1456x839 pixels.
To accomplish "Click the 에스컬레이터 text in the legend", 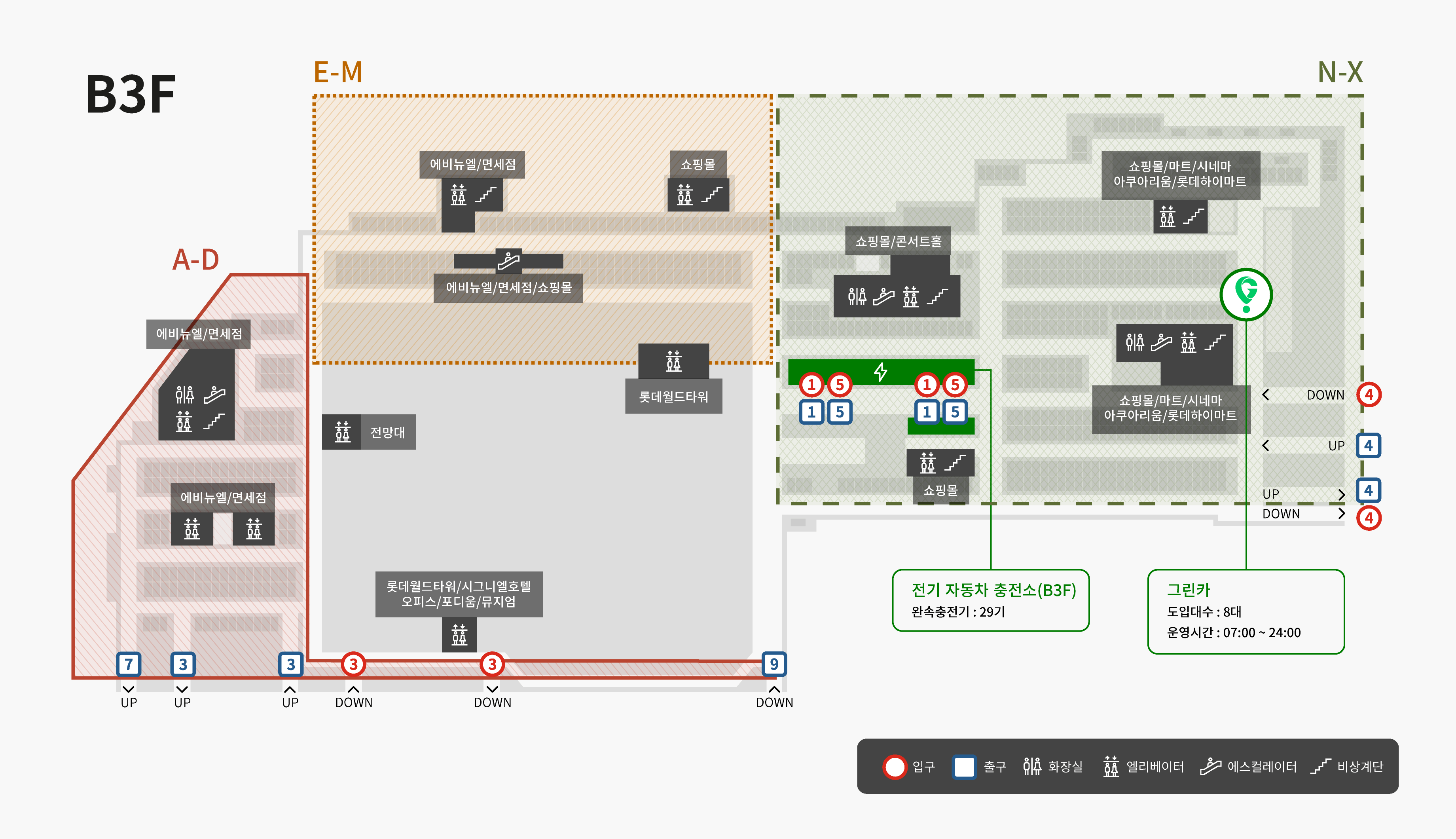I will [x=1262, y=767].
